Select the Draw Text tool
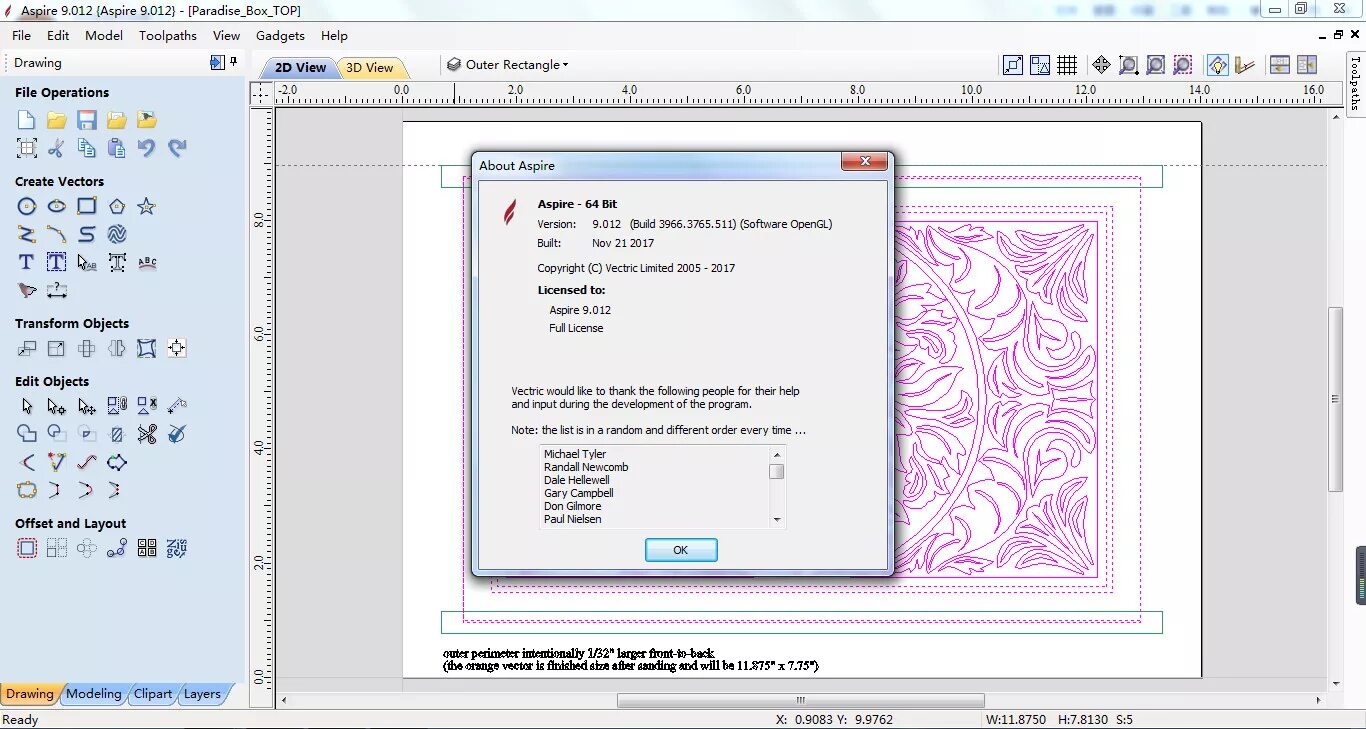 click(27, 262)
